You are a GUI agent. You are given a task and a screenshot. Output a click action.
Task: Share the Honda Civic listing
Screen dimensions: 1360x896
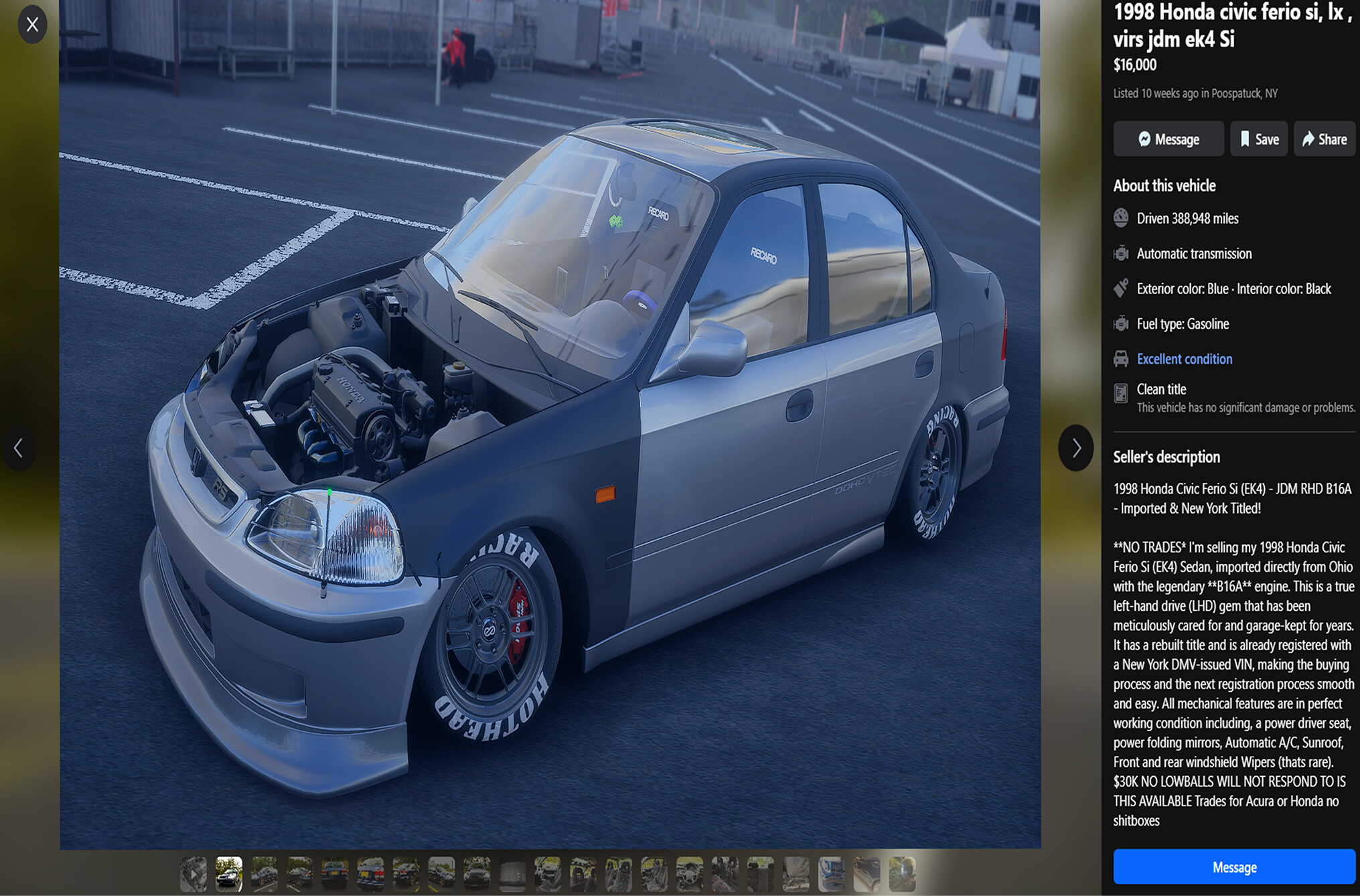click(1324, 139)
